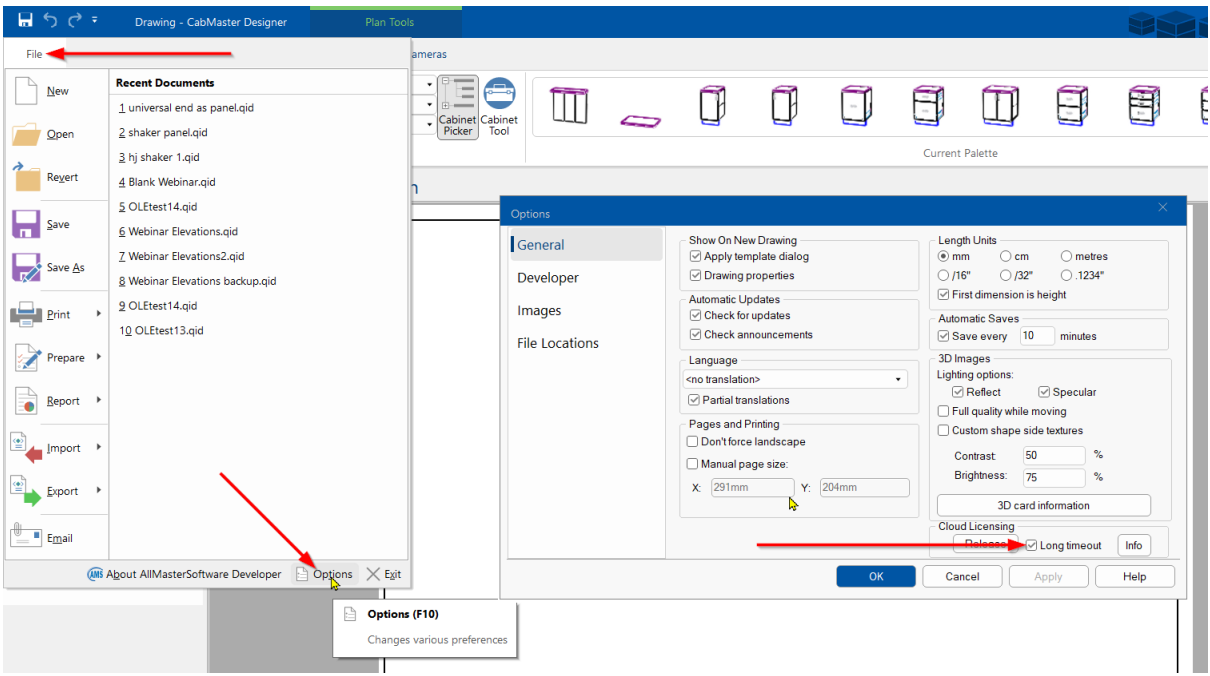This screenshot has height=676, width=1210.
Task: Click the Save icon in File menu
Action: (26, 224)
